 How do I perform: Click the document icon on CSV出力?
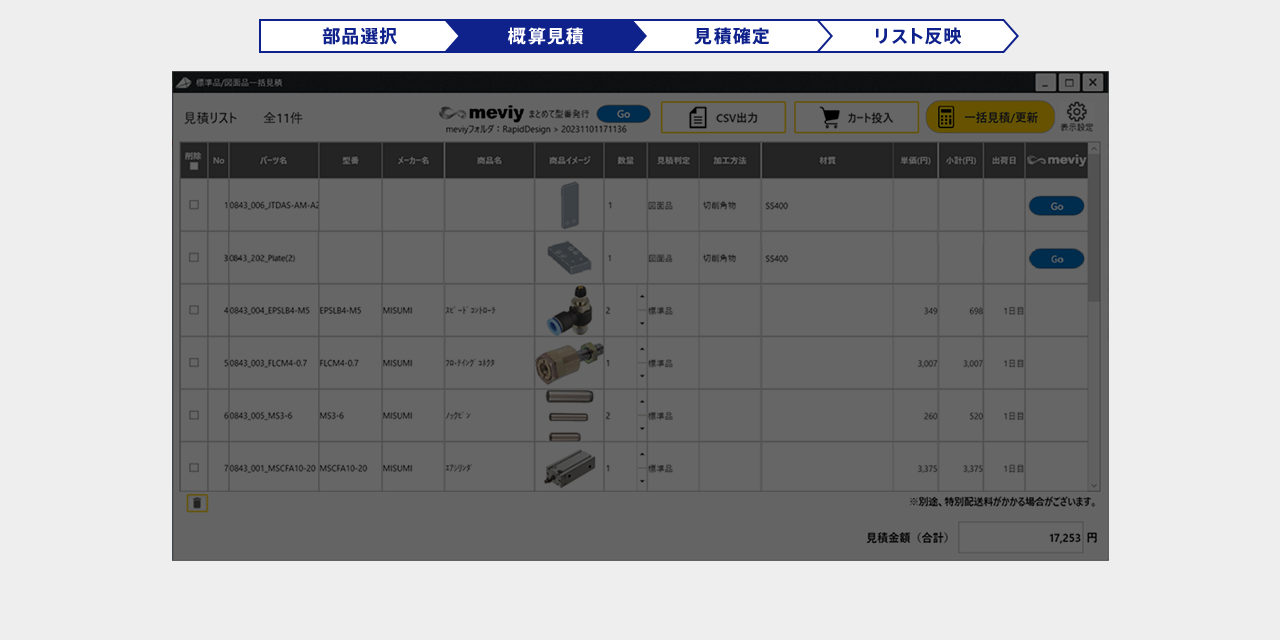click(x=698, y=117)
